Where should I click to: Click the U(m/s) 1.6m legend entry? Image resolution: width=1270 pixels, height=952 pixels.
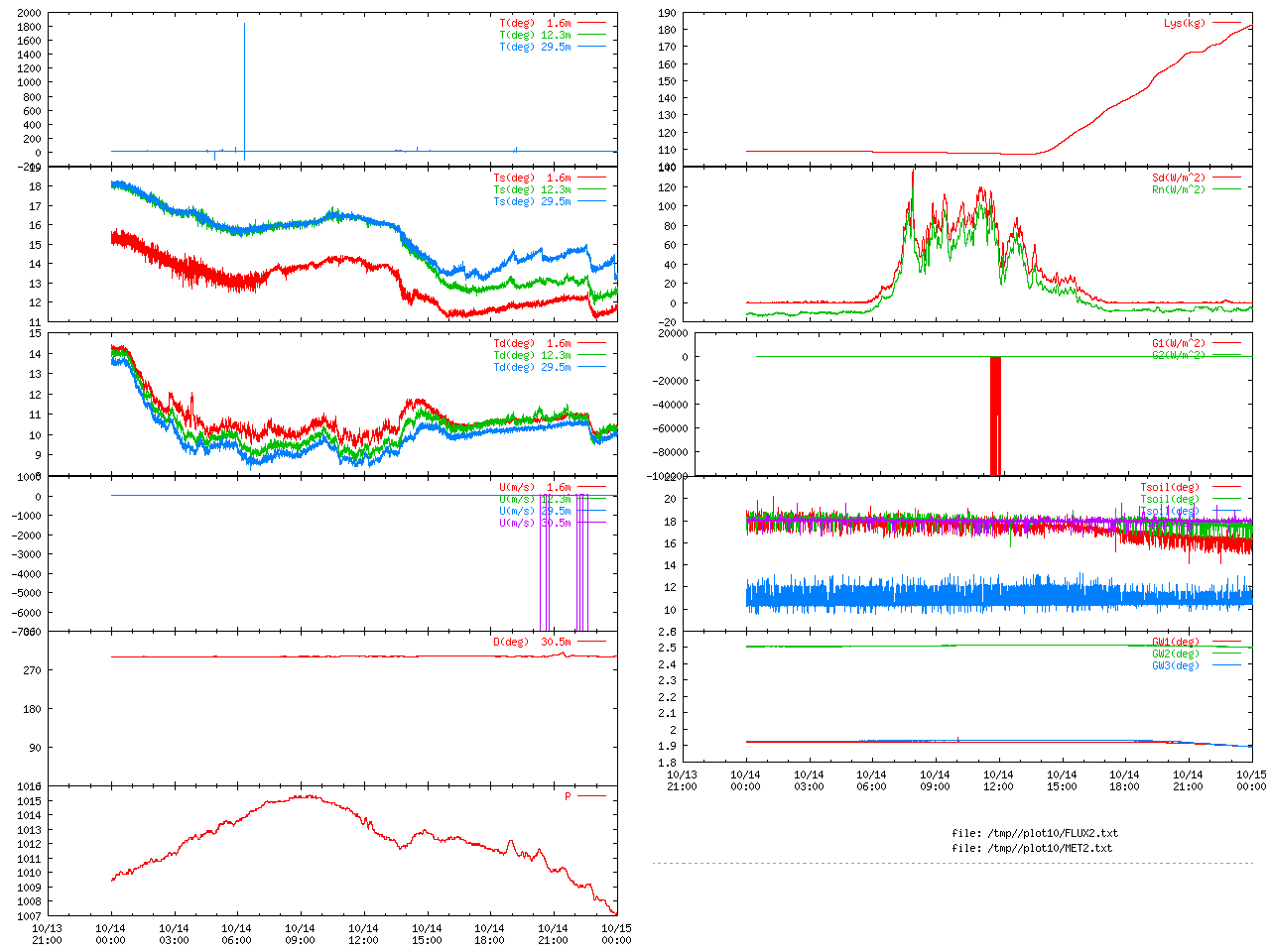click(x=535, y=487)
